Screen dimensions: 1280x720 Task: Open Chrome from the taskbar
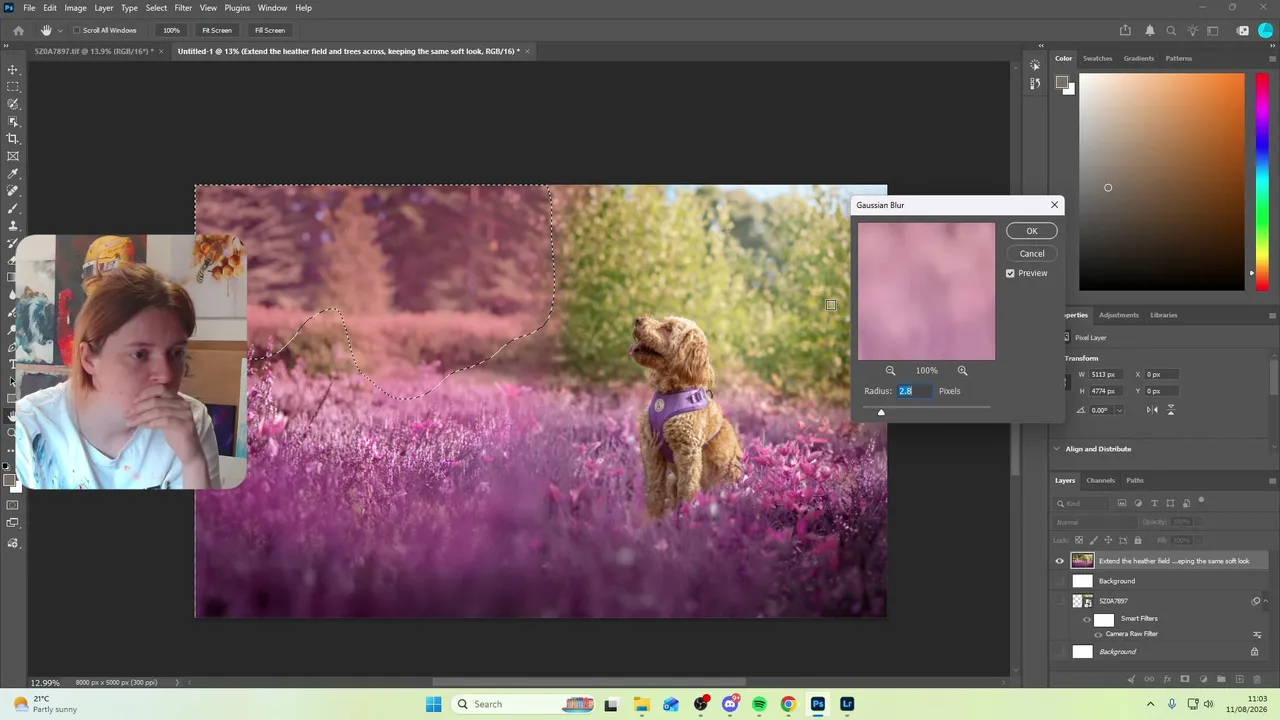[x=788, y=704]
